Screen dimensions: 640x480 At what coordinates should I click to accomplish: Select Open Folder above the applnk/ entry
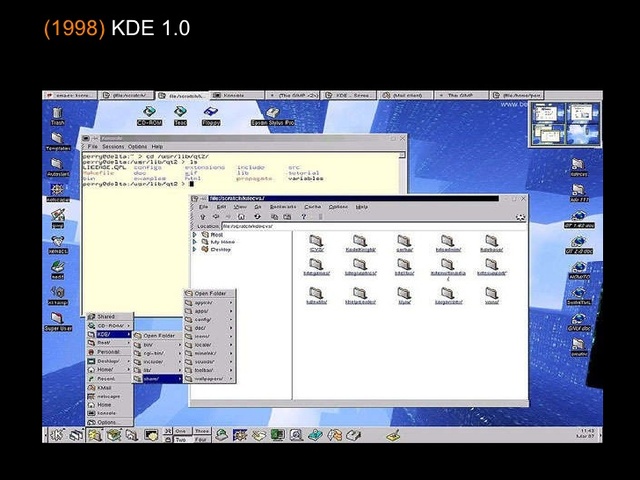tap(210, 293)
